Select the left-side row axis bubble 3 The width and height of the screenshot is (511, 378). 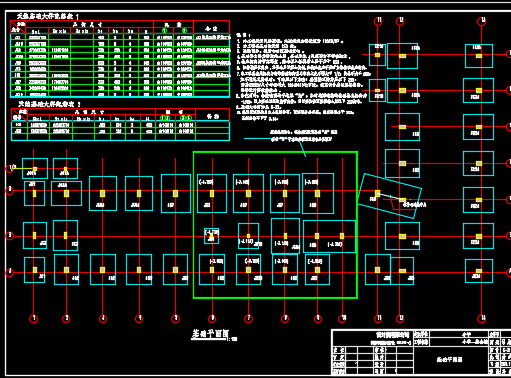pos(10,236)
